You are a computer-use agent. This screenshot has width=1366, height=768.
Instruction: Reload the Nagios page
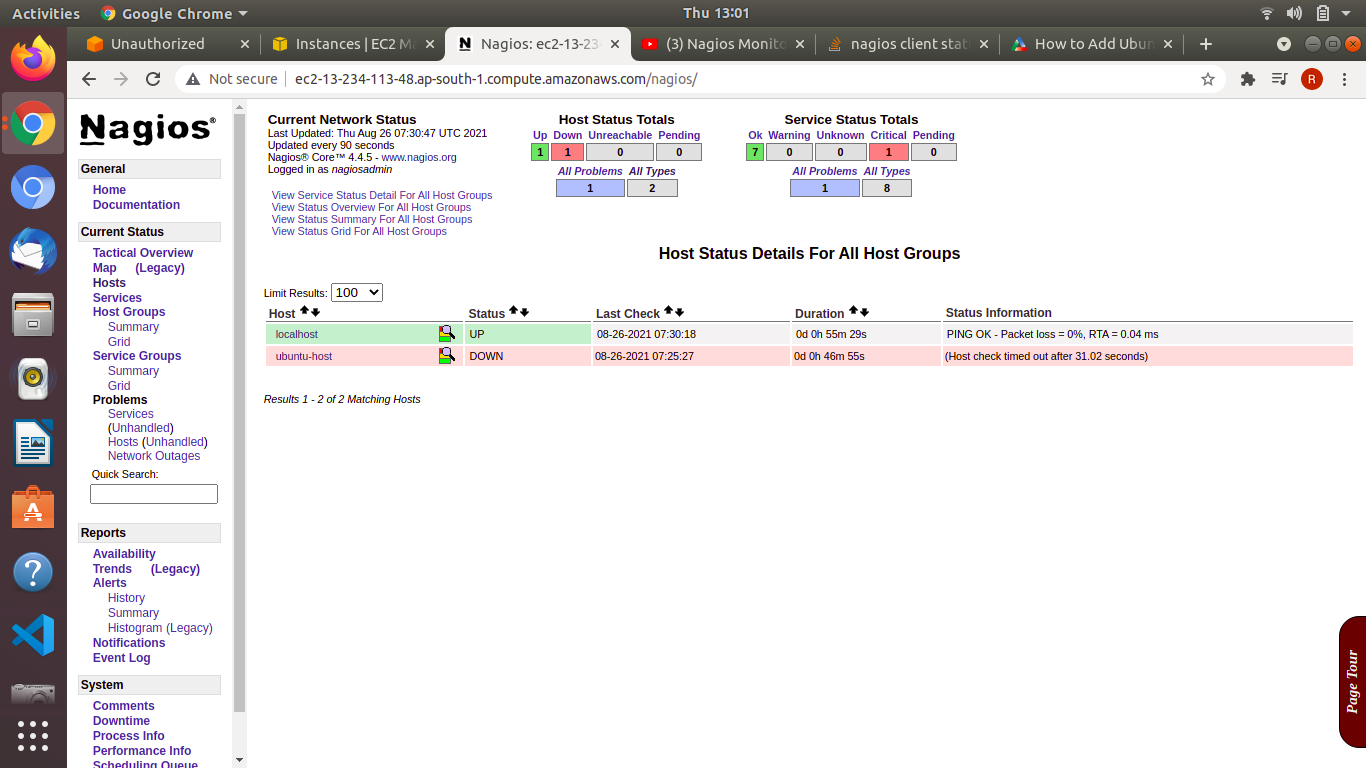(x=153, y=79)
